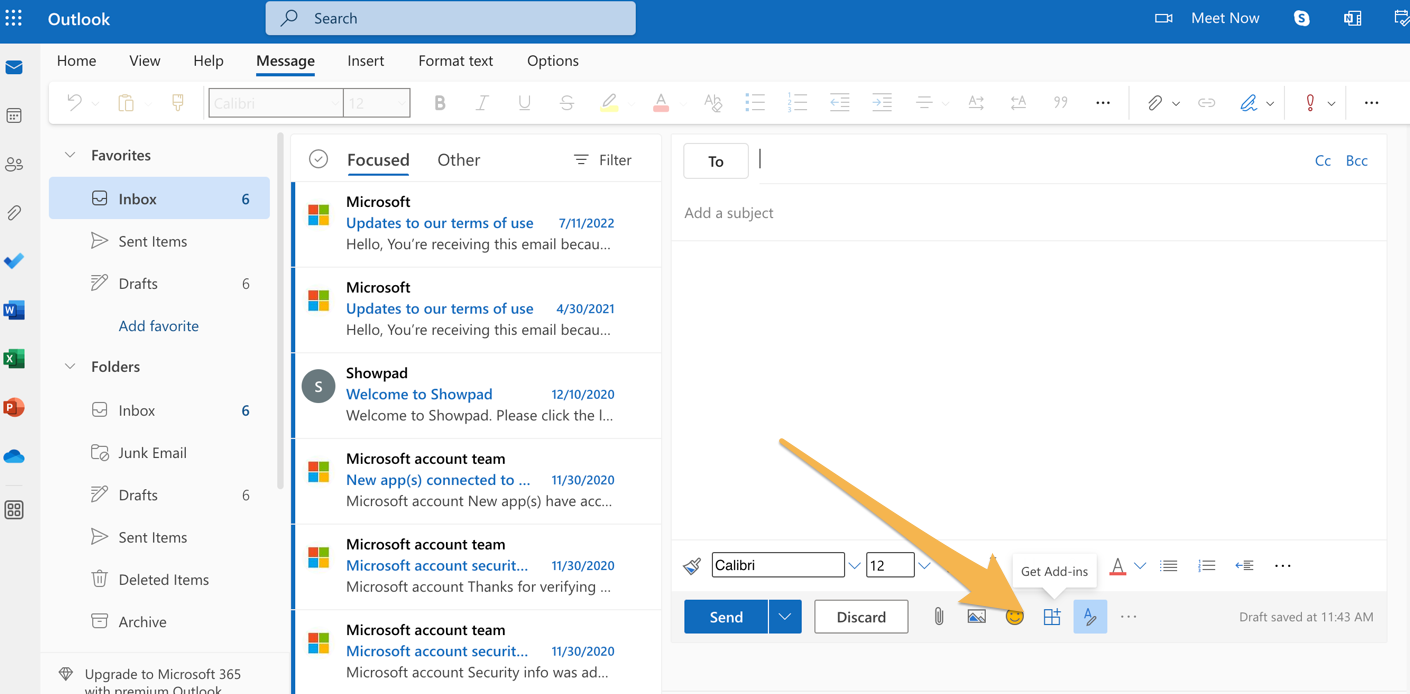This screenshot has height=694, width=1410.
Task: Open the Send options dropdown arrow
Action: (x=785, y=617)
